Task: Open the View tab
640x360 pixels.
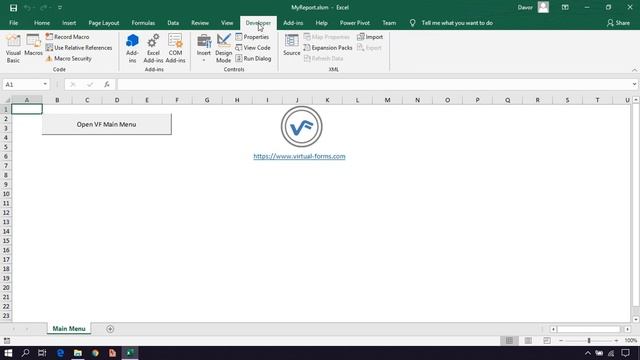Action: (x=227, y=23)
